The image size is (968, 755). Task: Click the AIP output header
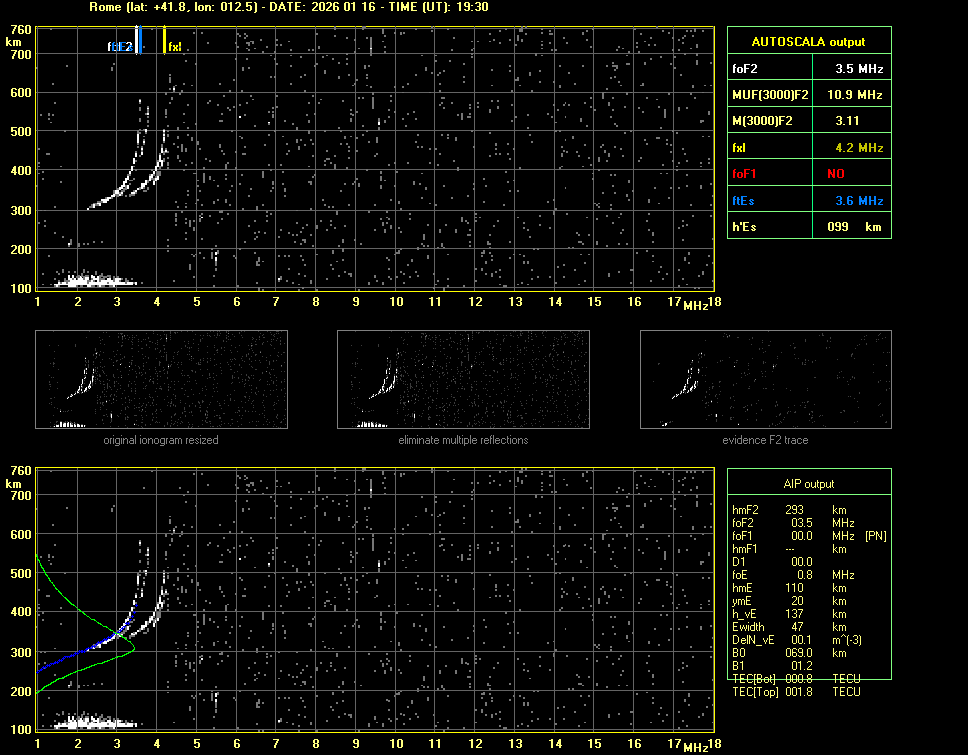(808, 484)
